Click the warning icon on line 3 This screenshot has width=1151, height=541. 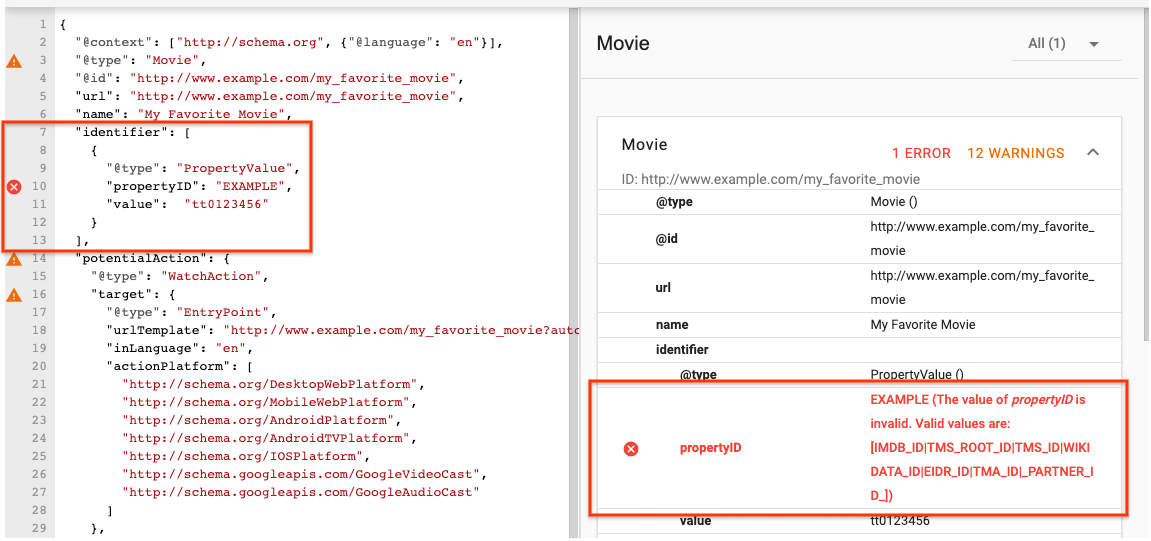click(14, 61)
